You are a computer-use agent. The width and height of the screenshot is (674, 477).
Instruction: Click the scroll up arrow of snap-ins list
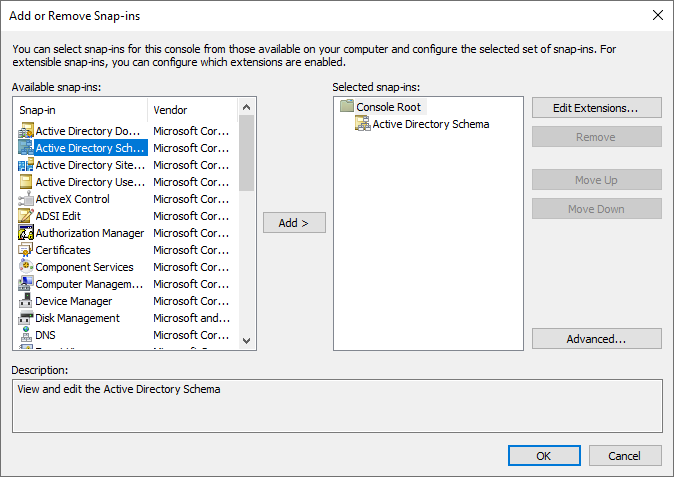click(246, 107)
